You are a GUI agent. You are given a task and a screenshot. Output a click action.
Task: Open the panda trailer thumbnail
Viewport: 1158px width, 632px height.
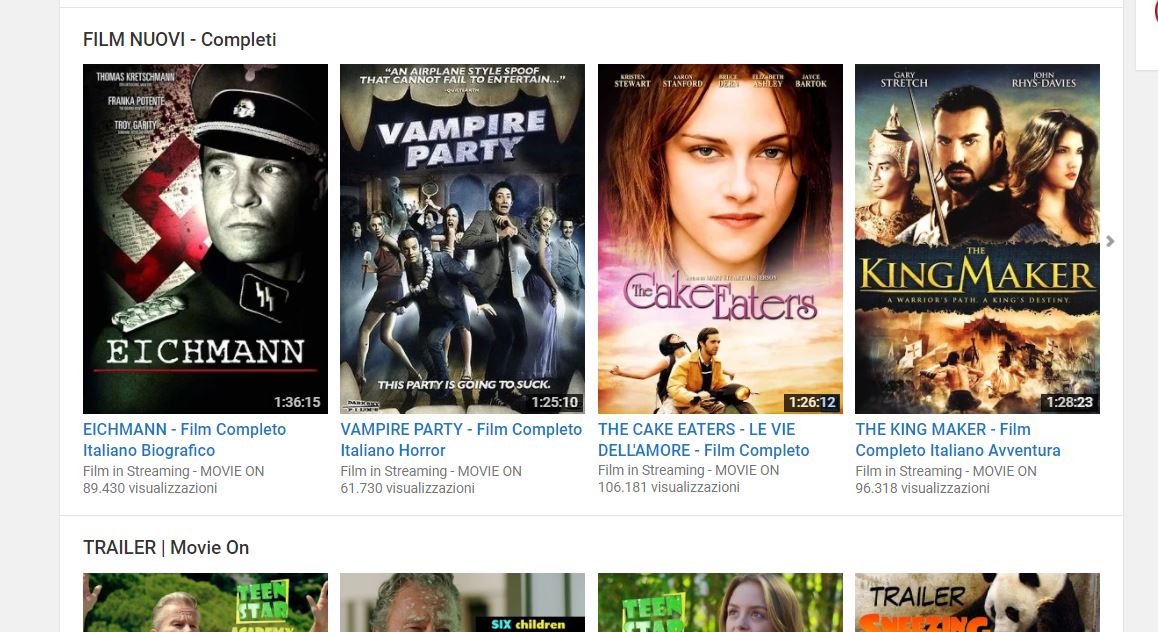tap(977, 602)
